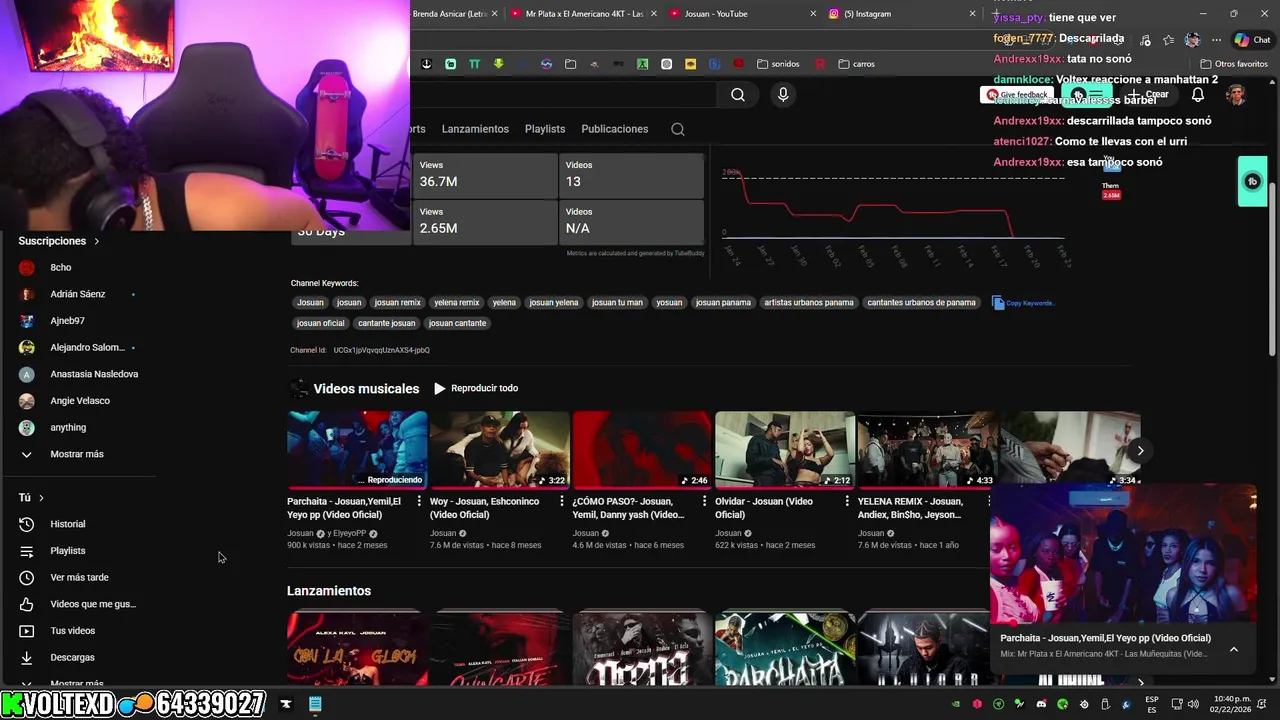1280x720 pixels.
Task: Close the Josuan - YouTube browser tab
Action: coord(812,14)
